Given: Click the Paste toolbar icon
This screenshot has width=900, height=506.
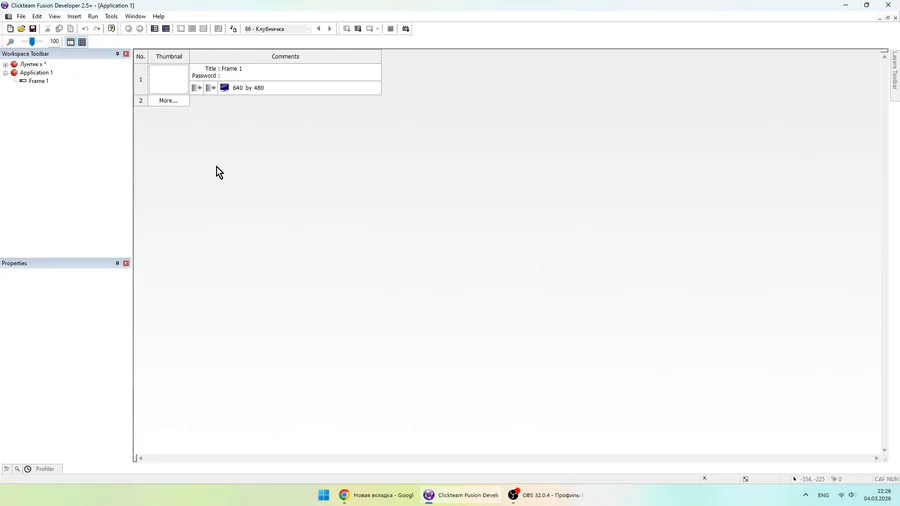Looking at the screenshot, I should 71,29.
